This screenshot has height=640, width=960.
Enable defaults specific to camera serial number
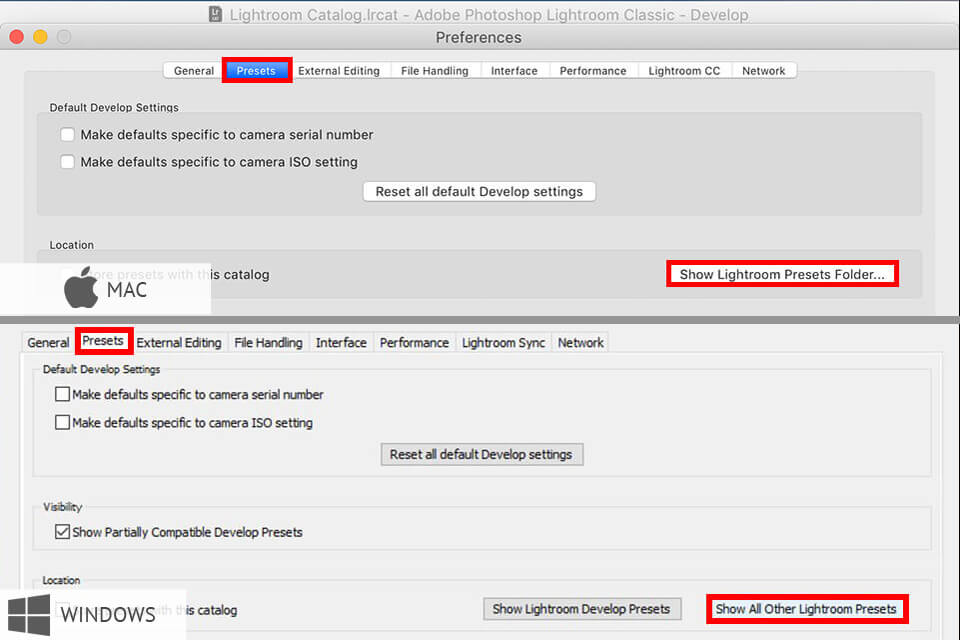pyautogui.click(x=67, y=134)
